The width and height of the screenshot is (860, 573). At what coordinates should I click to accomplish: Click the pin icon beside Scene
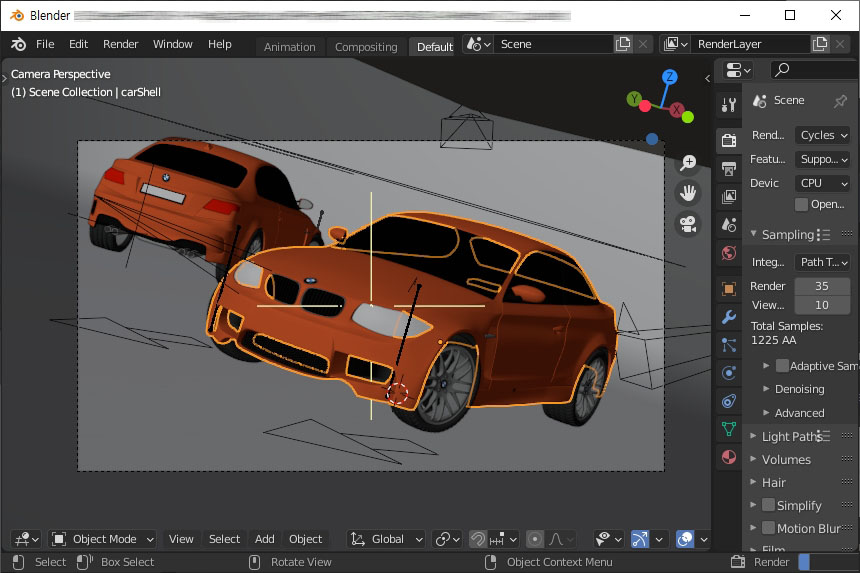coord(840,100)
